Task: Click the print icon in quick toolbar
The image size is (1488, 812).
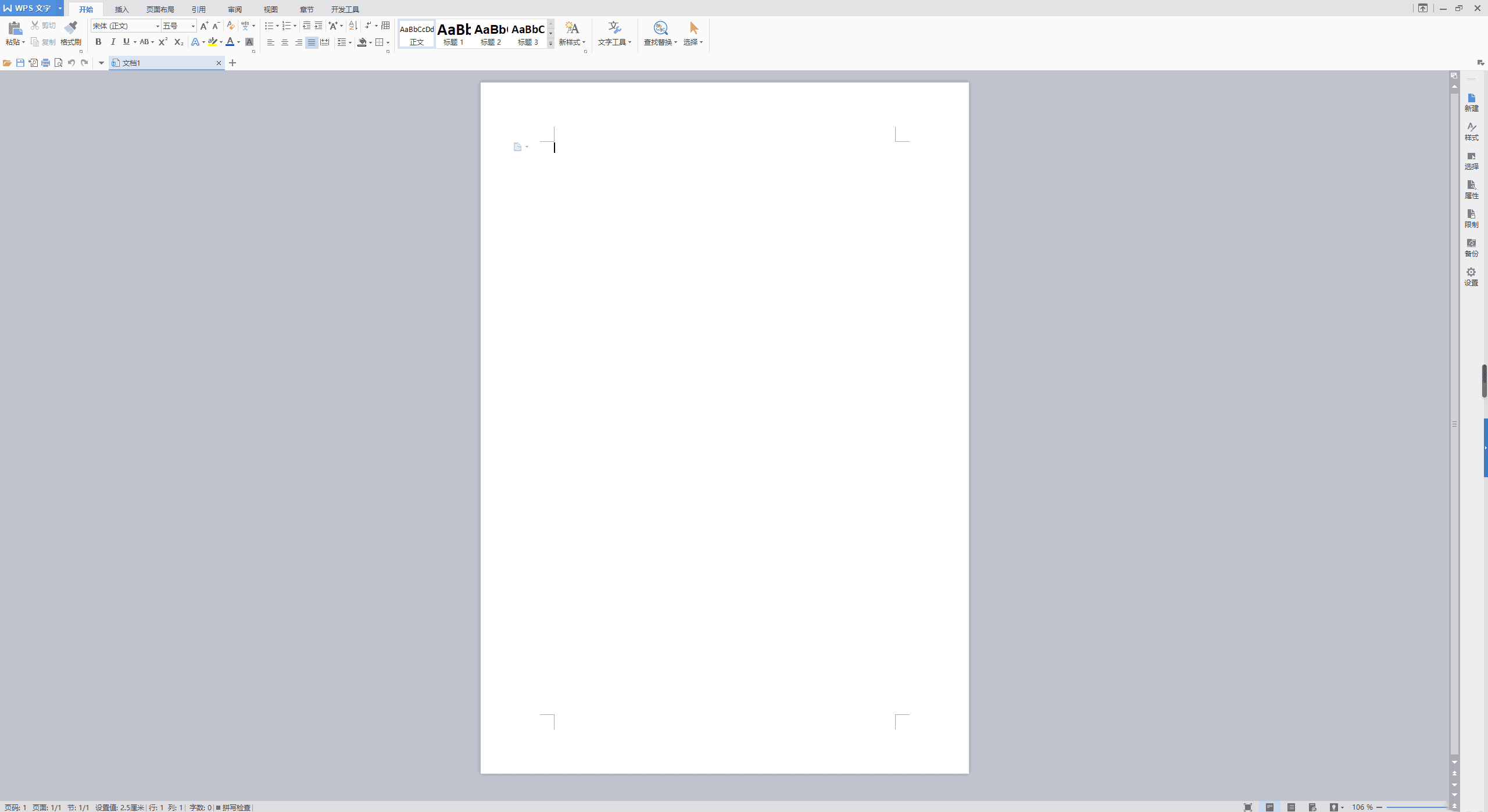Action: (x=45, y=63)
